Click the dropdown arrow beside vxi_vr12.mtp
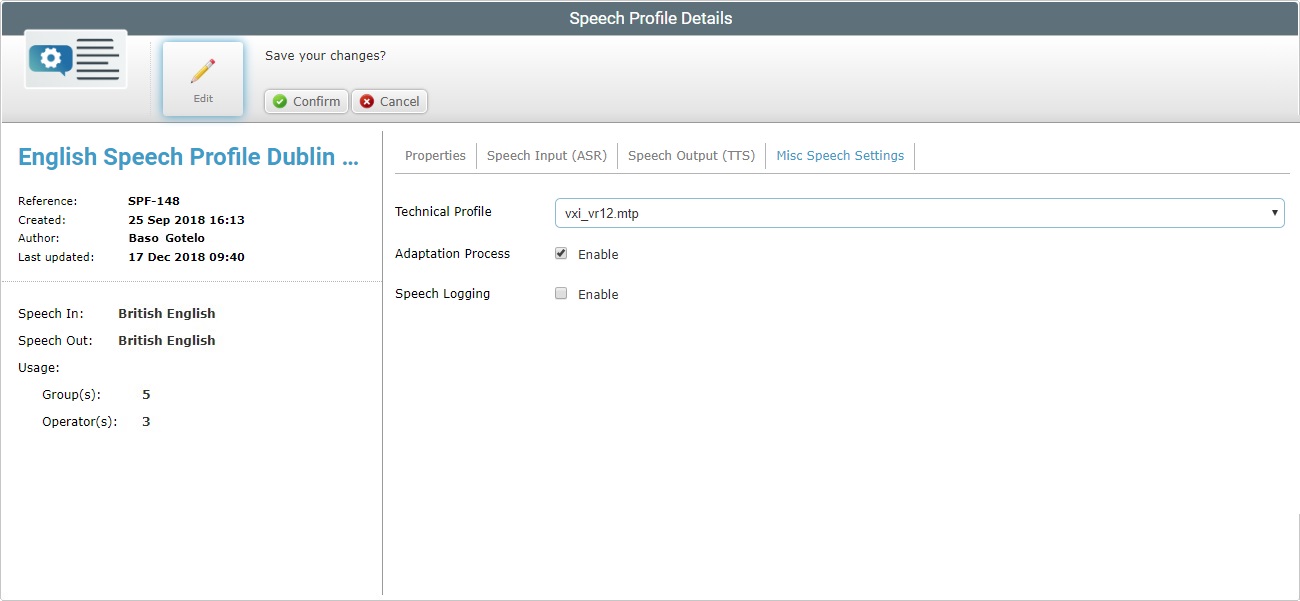The height and width of the screenshot is (601, 1300). click(1274, 212)
